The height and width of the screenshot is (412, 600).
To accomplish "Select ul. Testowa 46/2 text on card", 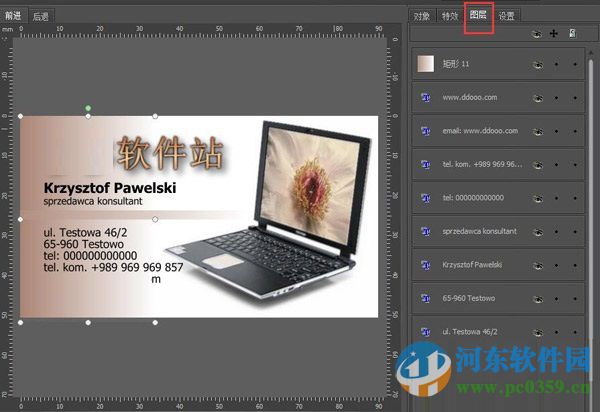I will point(85,232).
